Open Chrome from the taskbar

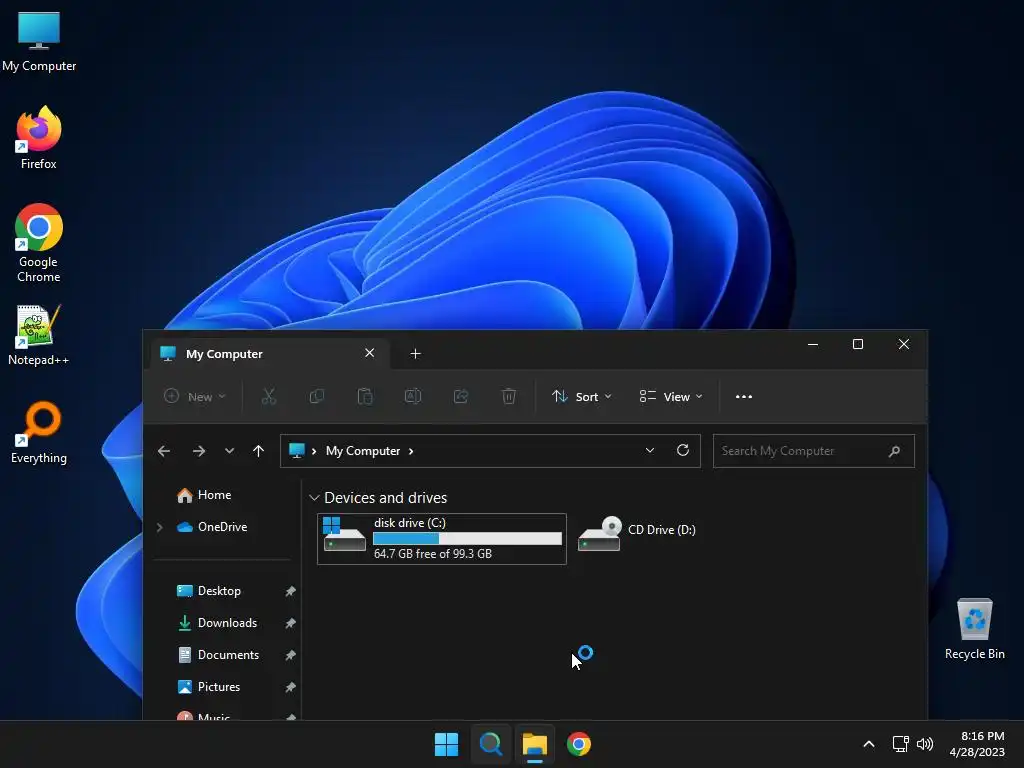coord(579,744)
